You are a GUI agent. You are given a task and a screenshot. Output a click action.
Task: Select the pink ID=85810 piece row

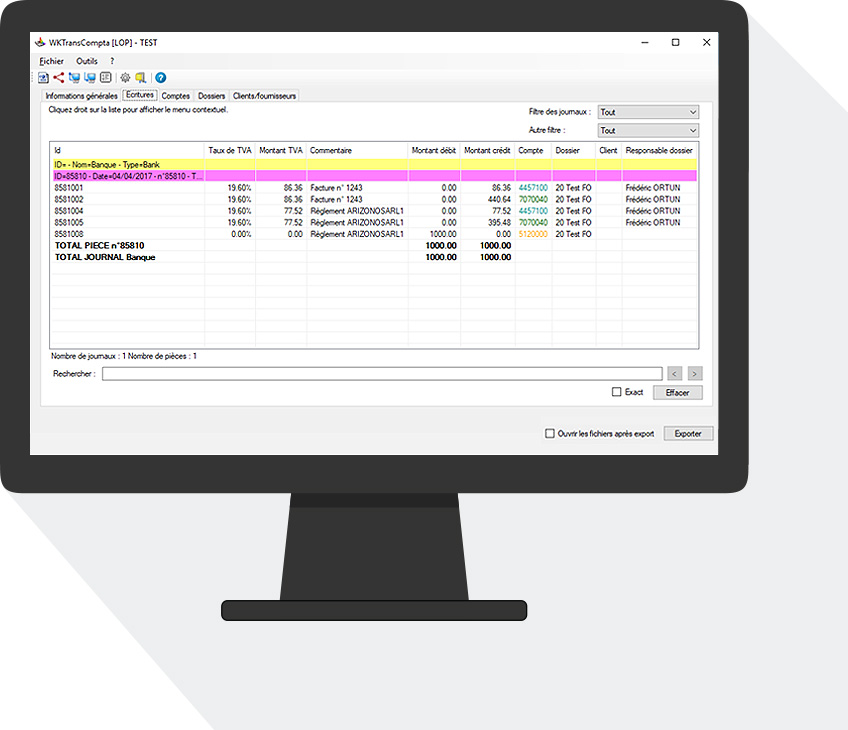pyautogui.click(x=128, y=176)
